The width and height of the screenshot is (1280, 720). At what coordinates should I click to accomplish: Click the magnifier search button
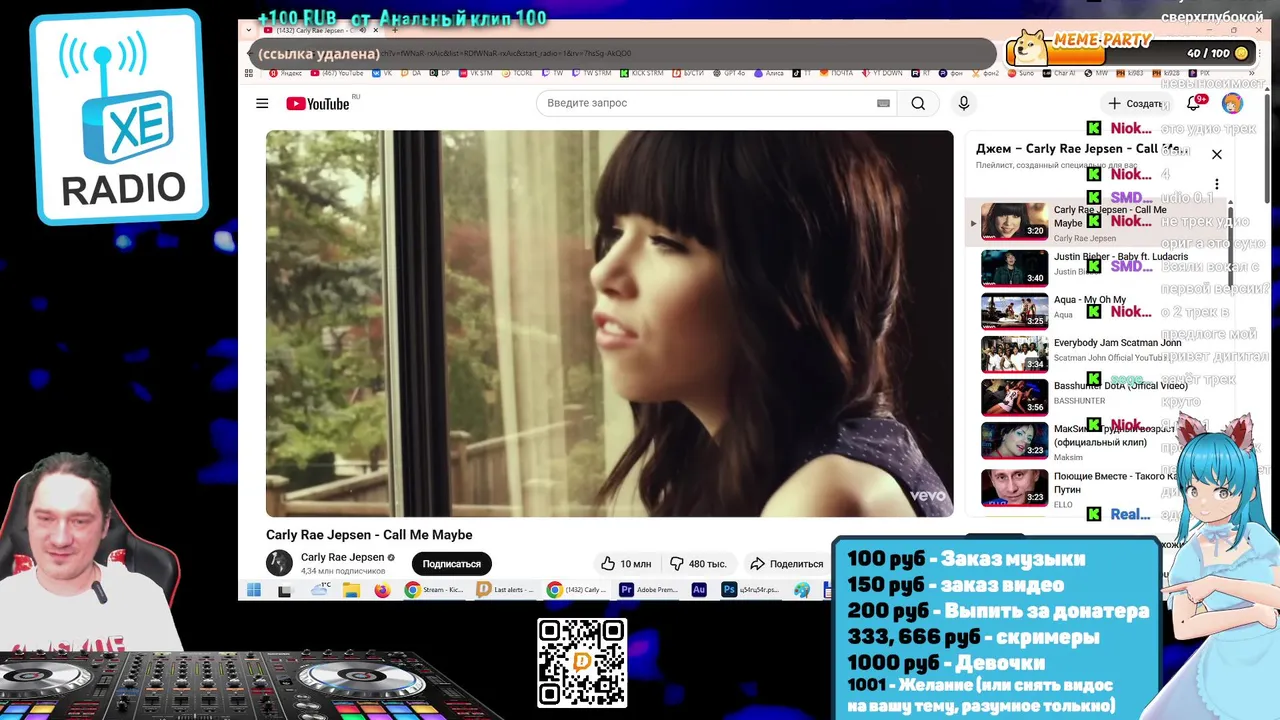918,103
